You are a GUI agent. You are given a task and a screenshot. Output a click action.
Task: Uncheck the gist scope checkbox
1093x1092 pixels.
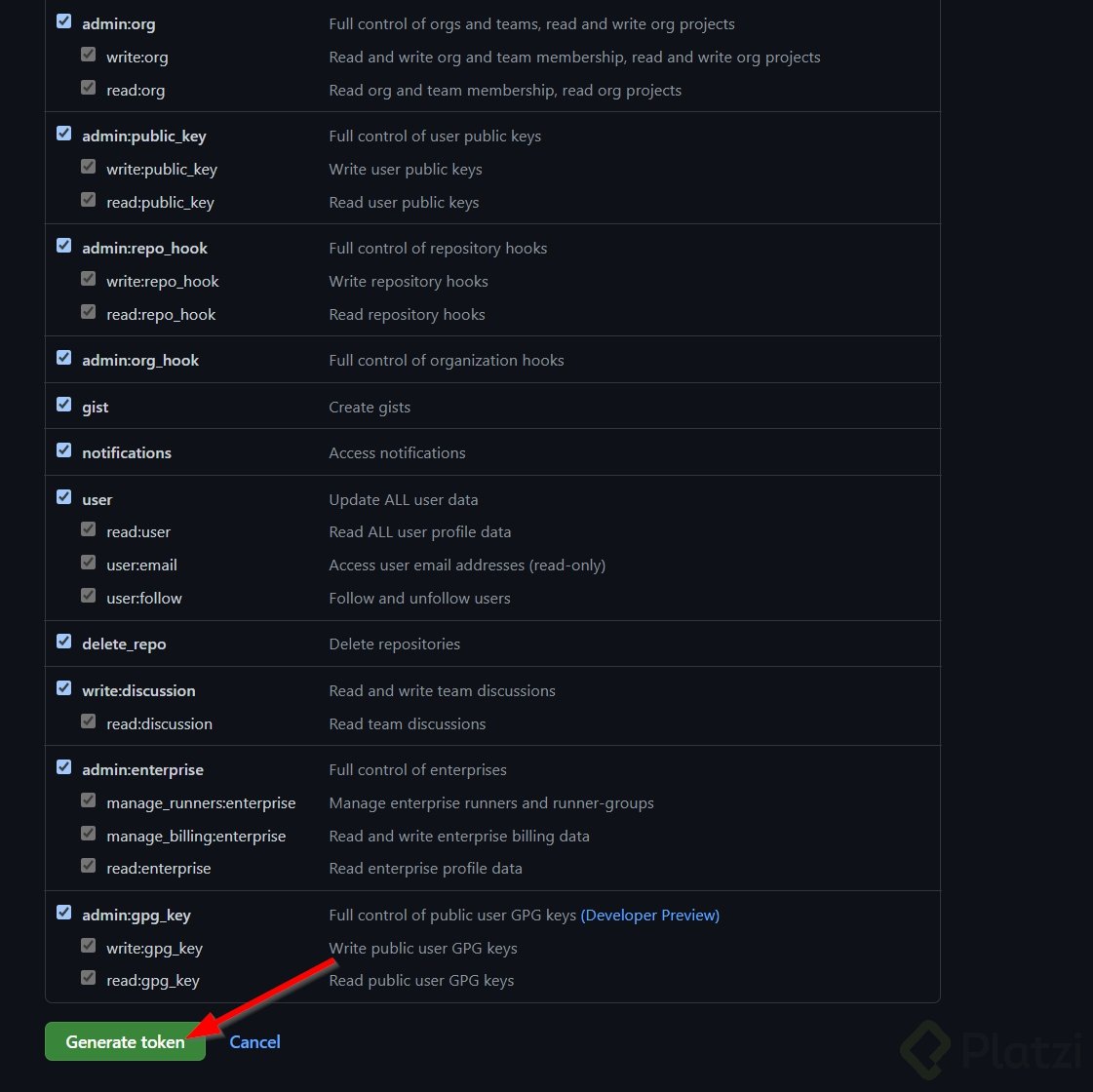(64, 405)
